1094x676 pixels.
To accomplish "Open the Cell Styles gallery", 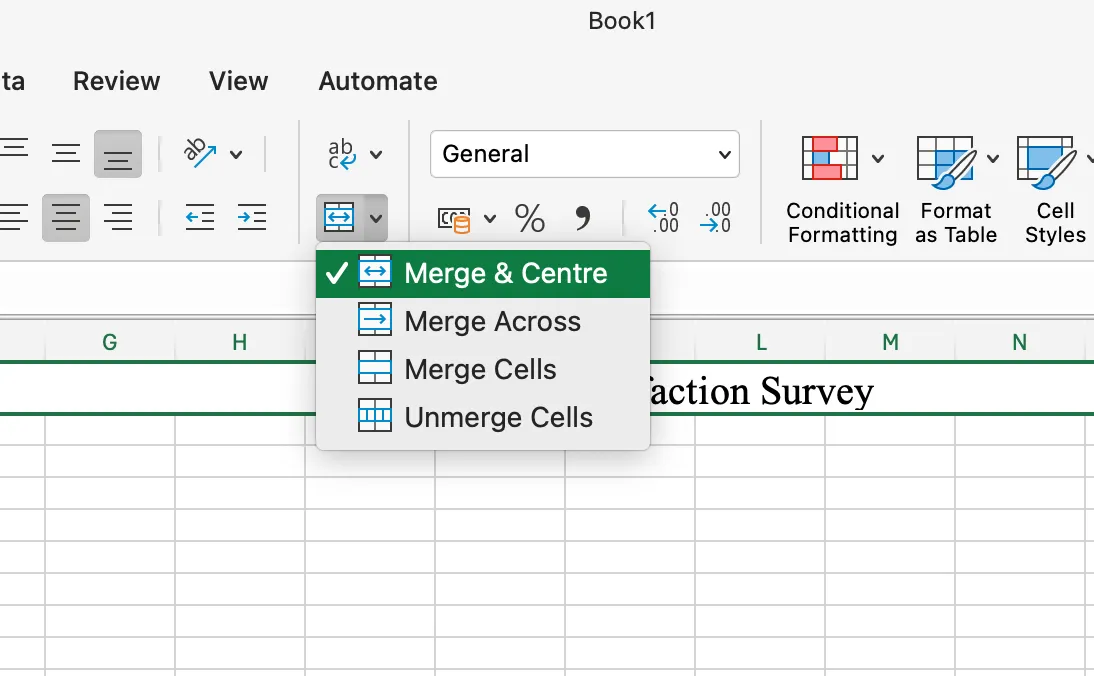I will click(x=1055, y=191).
